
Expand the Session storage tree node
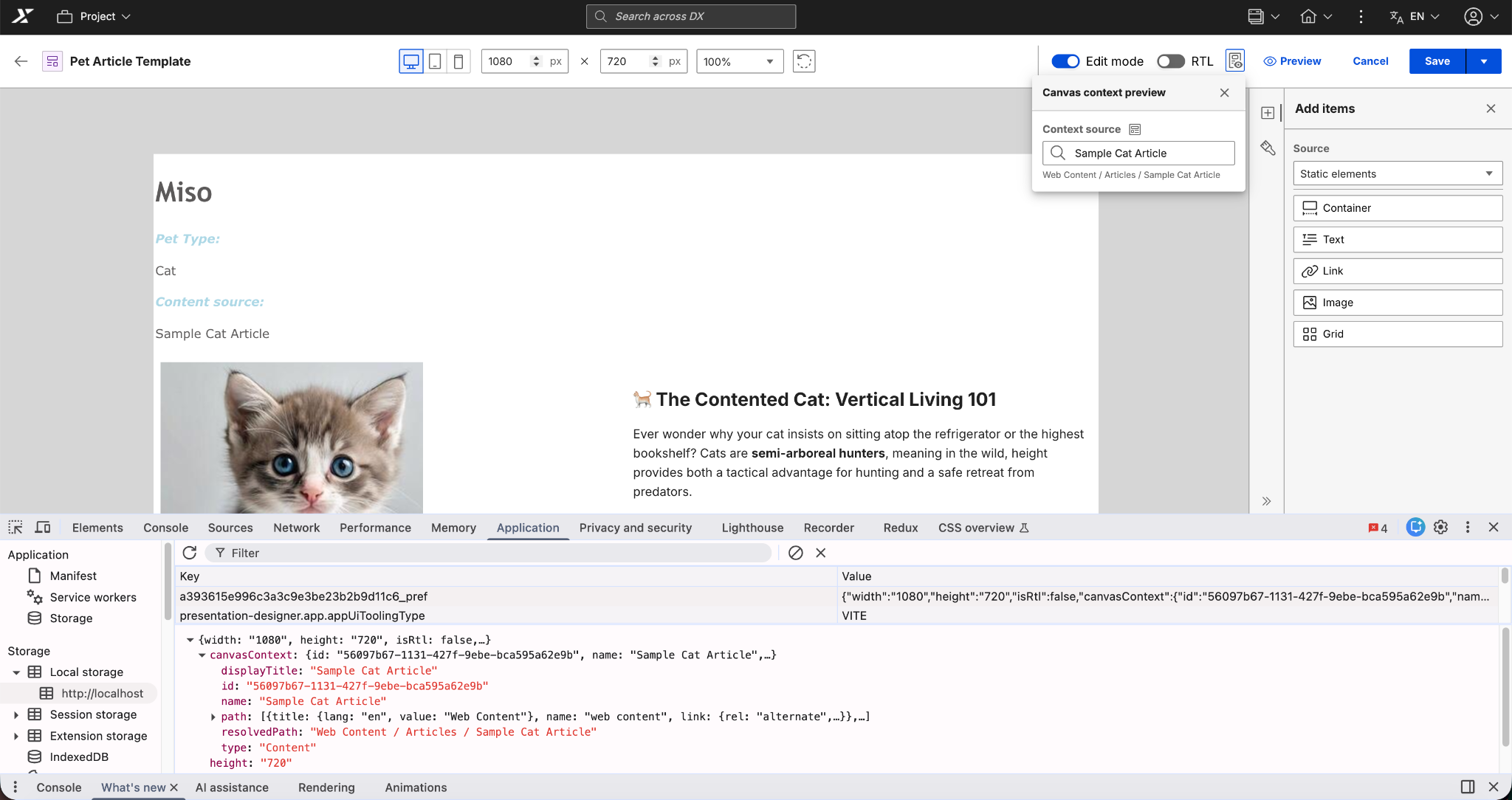point(16,714)
